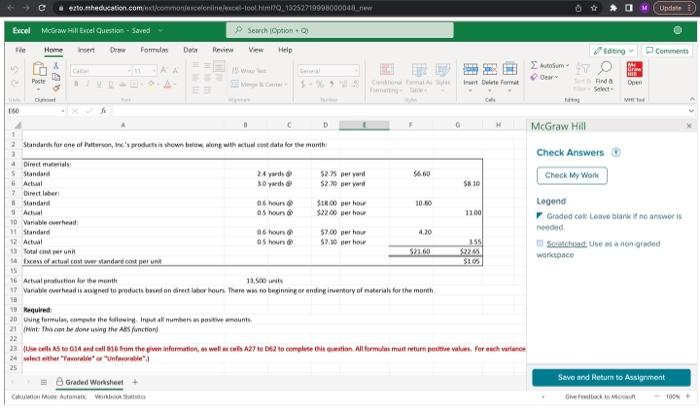
Task: Switch to the Draw tab
Action: pyautogui.click(x=117, y=50)
